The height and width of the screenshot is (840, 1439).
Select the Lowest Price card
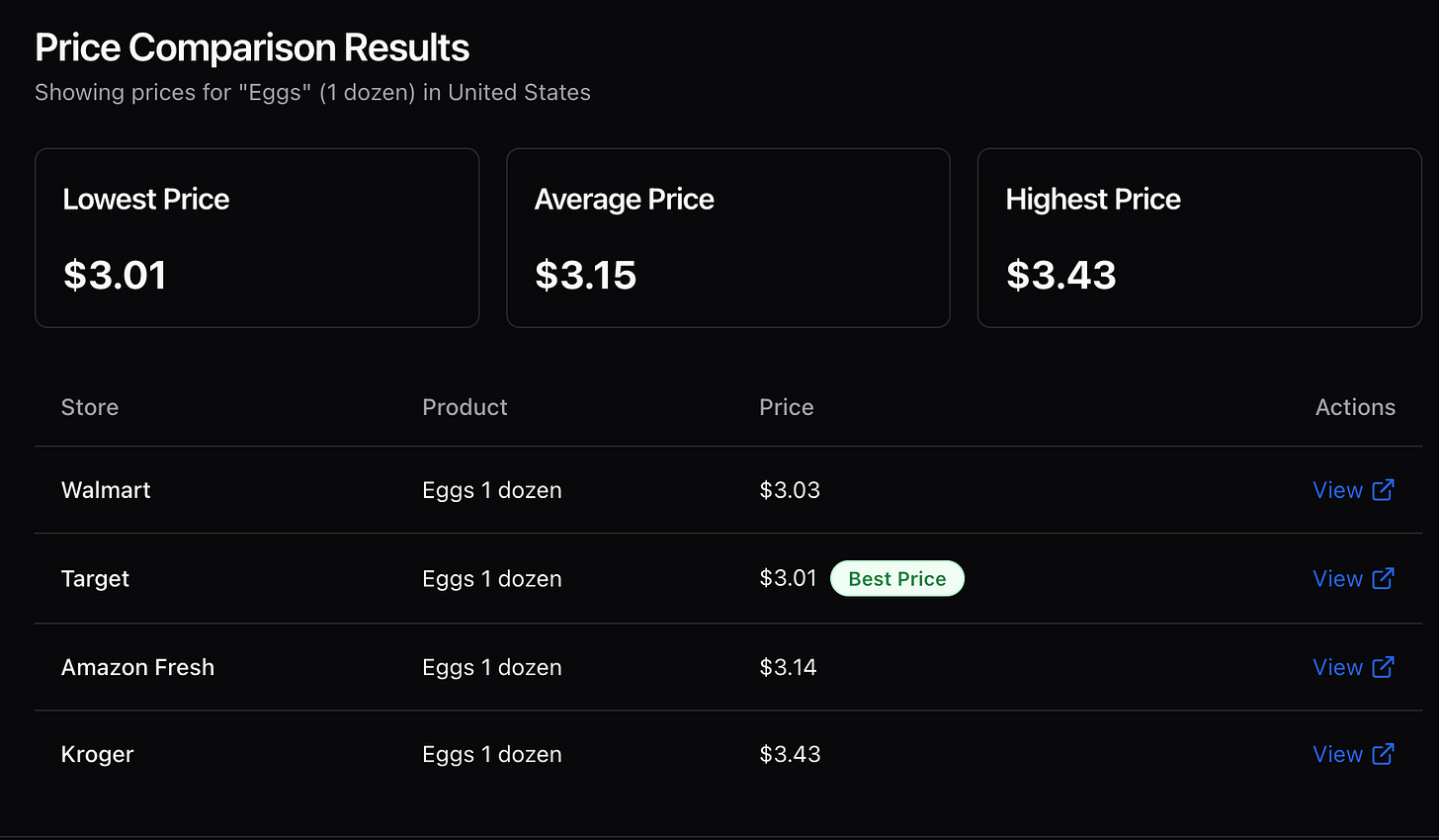tap(257, 238)
